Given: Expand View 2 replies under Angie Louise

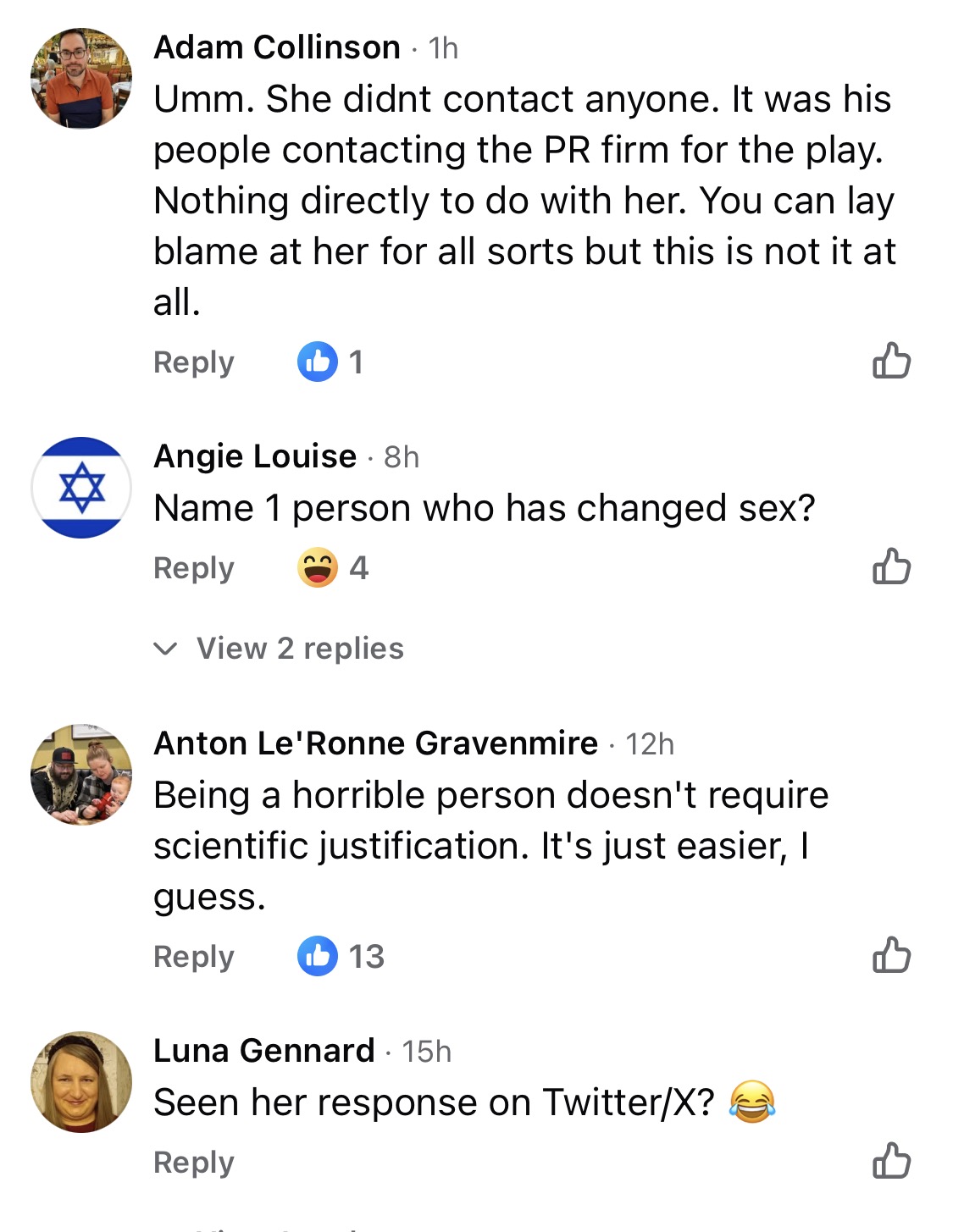Looking at the screenshot, I should [x=279, y=649].
